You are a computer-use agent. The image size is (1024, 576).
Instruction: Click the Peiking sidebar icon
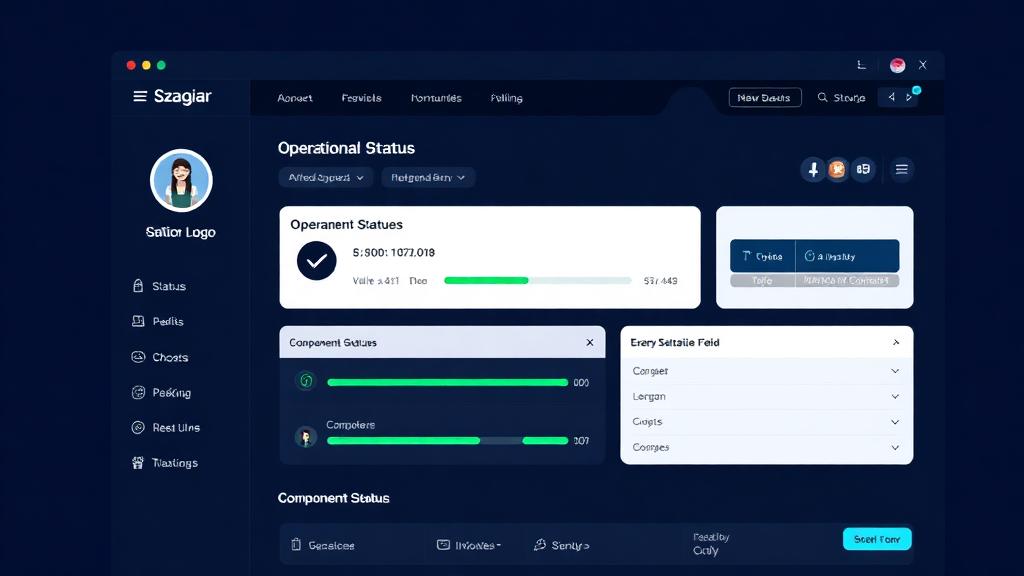[x=138, y=393]
